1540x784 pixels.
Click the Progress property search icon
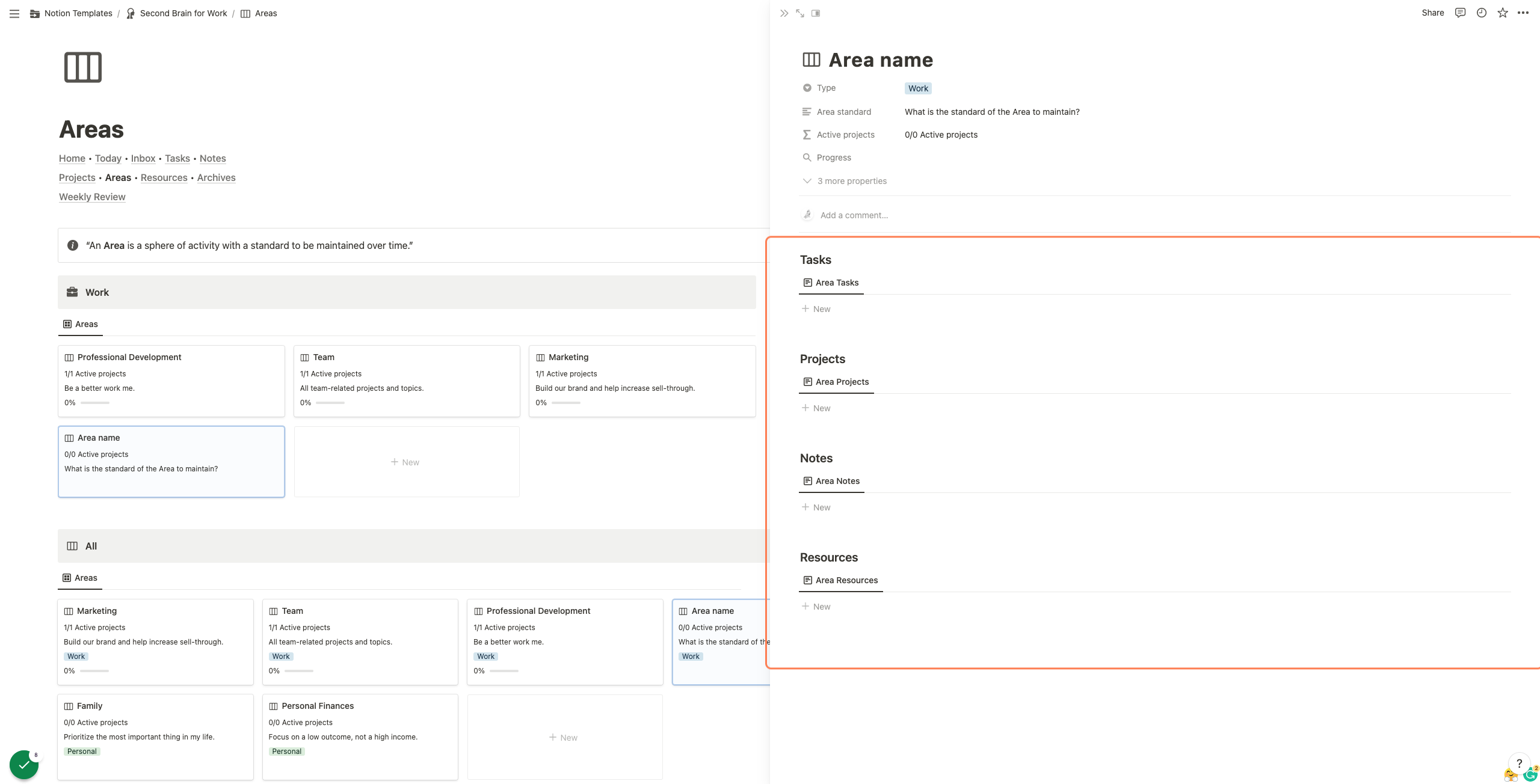pos(807,158)
